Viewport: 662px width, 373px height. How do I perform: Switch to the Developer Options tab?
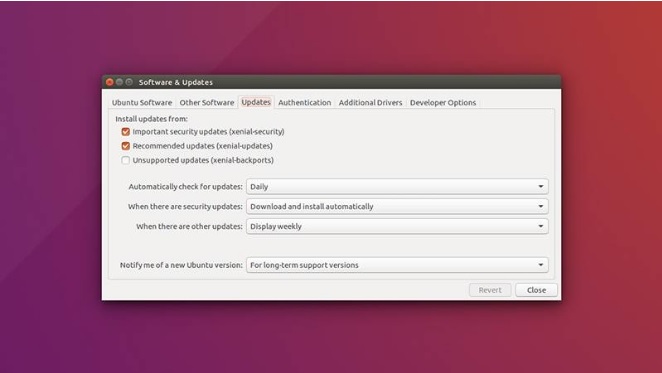tap(443, 103)
